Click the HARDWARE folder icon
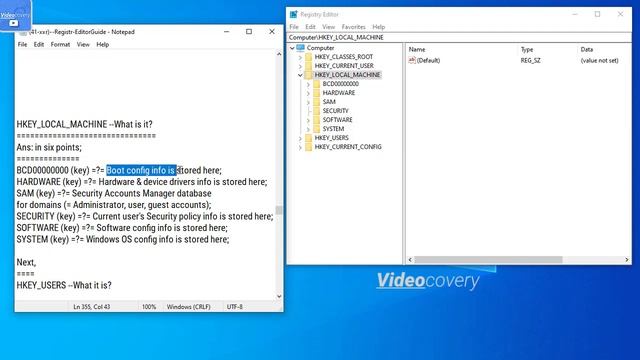Screen dimensions: 640x360 point(317,93)
